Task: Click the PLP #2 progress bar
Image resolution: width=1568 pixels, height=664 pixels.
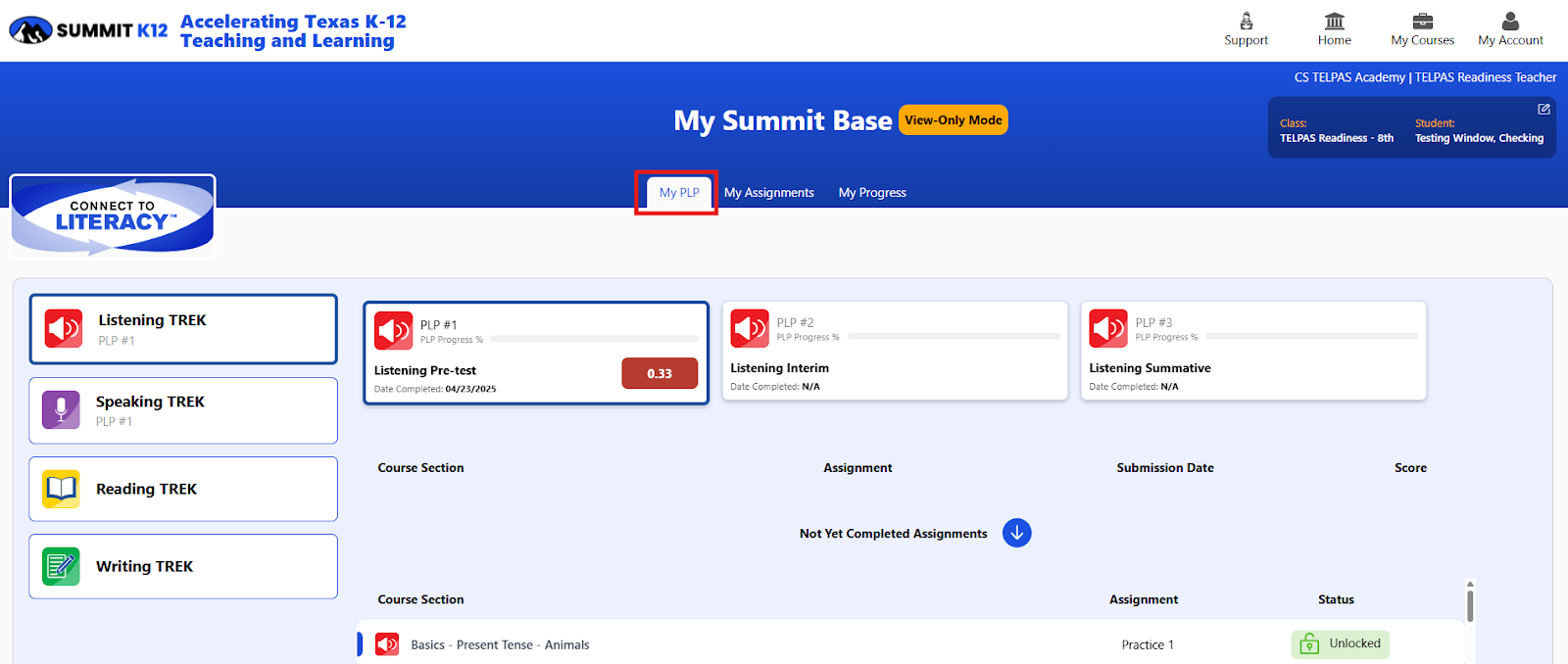Action: pos(954,337)
